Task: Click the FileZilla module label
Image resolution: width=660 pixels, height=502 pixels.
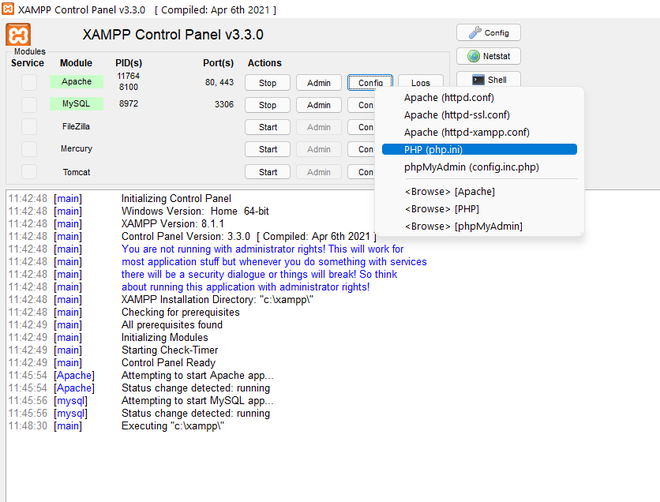Action: pos(76,127)
